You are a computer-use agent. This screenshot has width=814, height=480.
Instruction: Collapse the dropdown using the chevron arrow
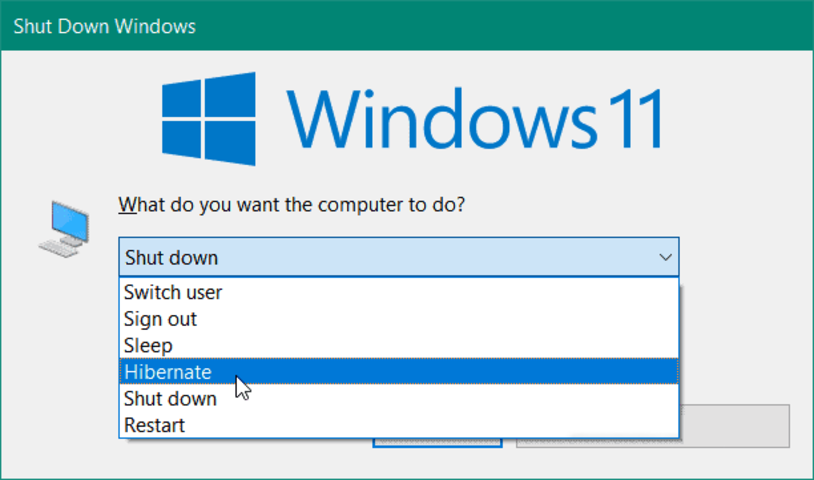pyautogui.click(x=665, y=257)
